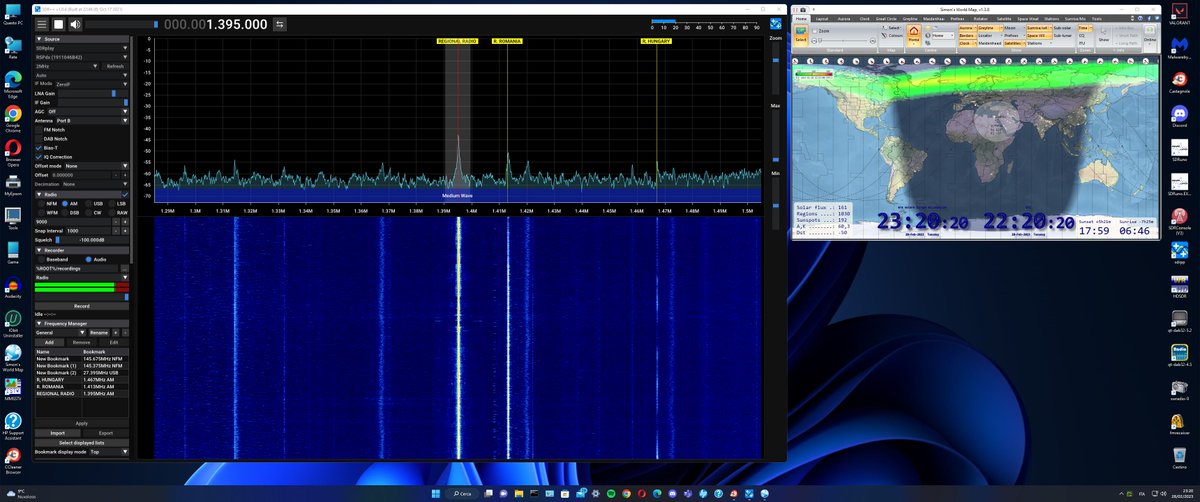Open Audacity desktop shortcut
Image resolution: width=1200 pixels, height=502 pixels.
pos(13,287)
